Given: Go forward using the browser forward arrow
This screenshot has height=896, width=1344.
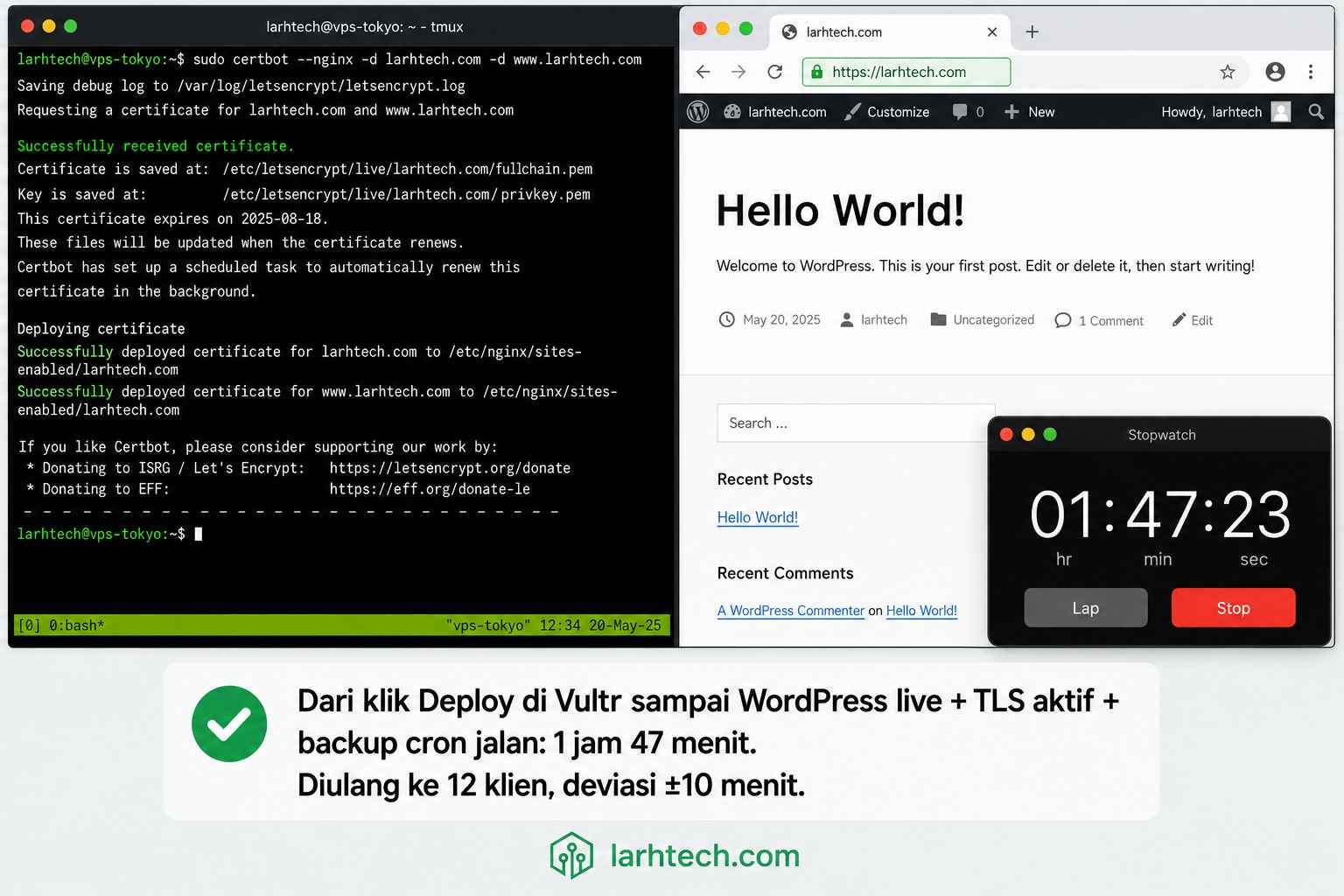Looking at the screenshot, I should 738,72.
